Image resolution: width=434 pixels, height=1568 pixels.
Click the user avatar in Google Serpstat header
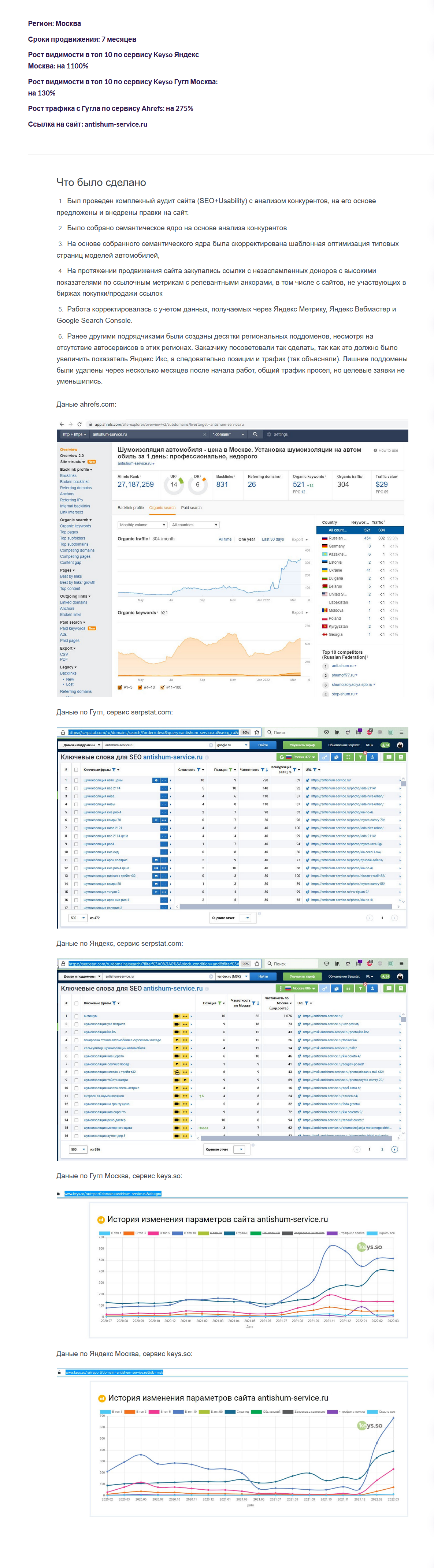click(x=400, y=745)
